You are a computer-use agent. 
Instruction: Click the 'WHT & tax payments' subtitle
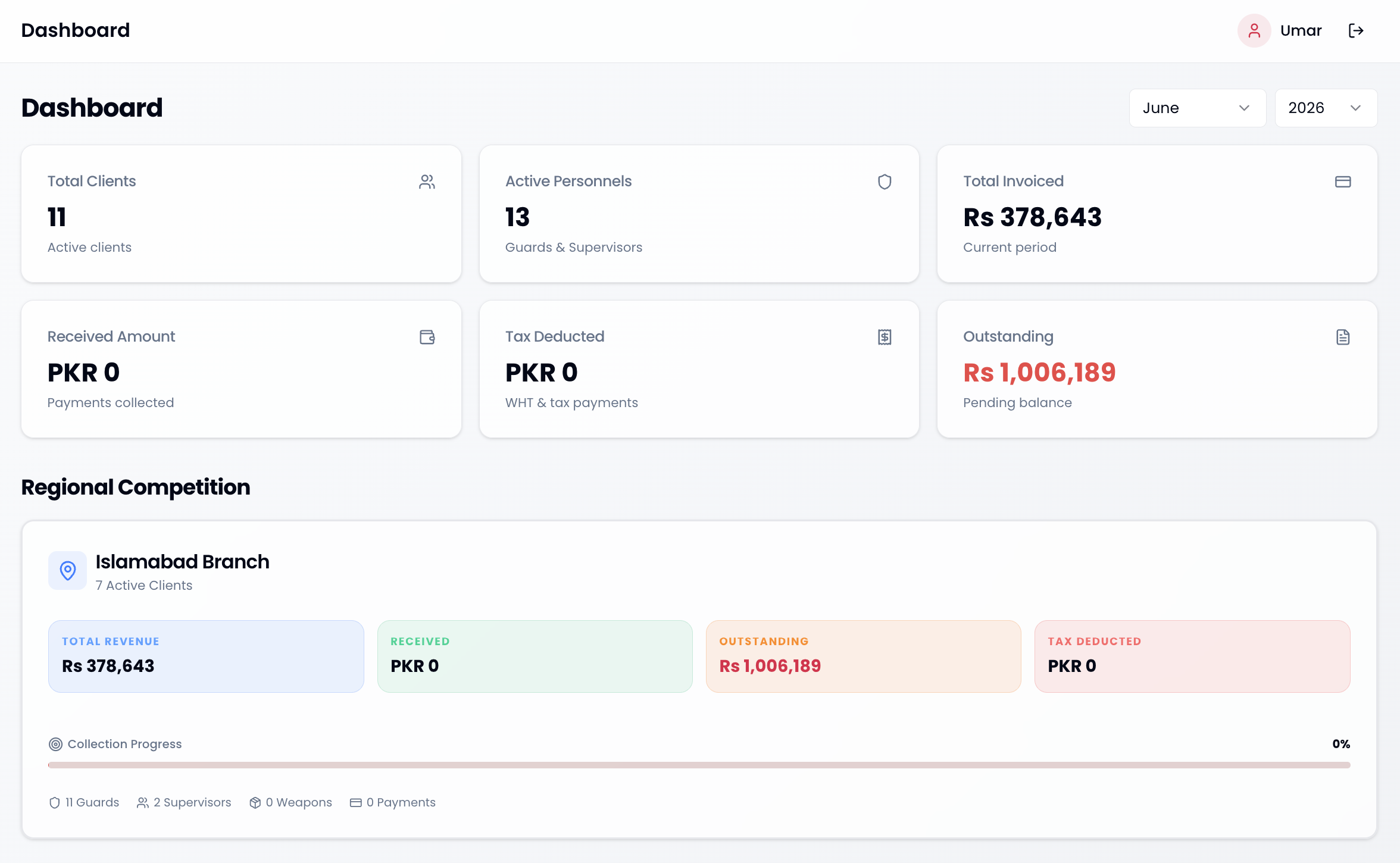click(x=571, y=402)
